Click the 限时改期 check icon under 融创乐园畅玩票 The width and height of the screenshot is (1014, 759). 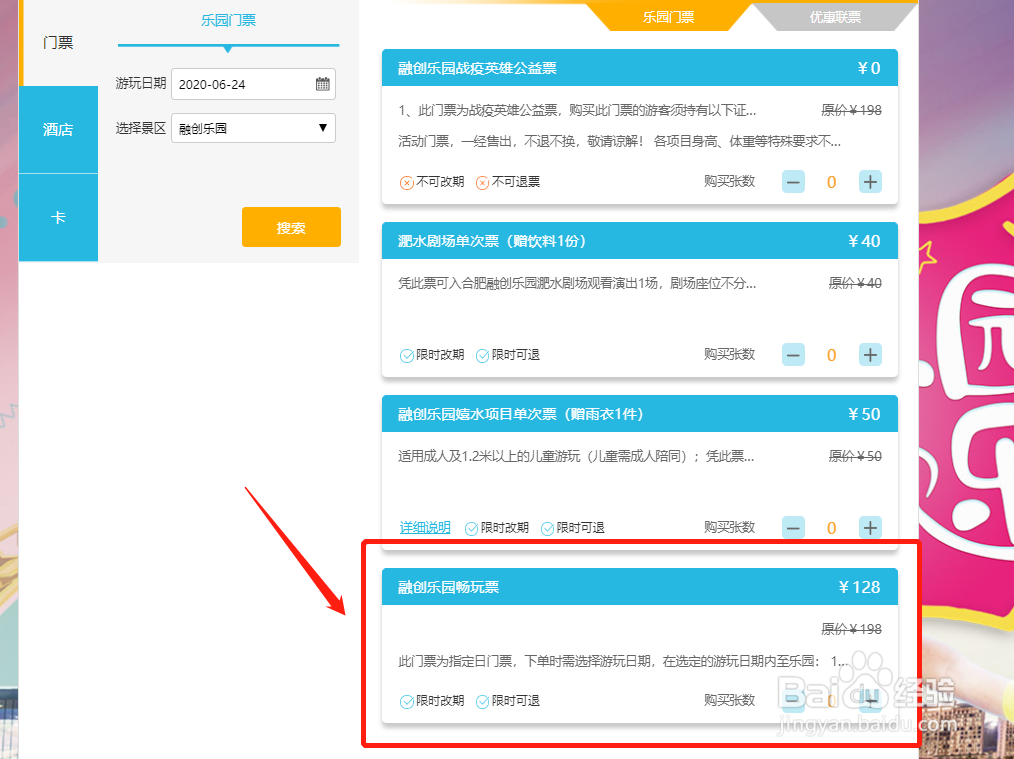click(407, 701)
